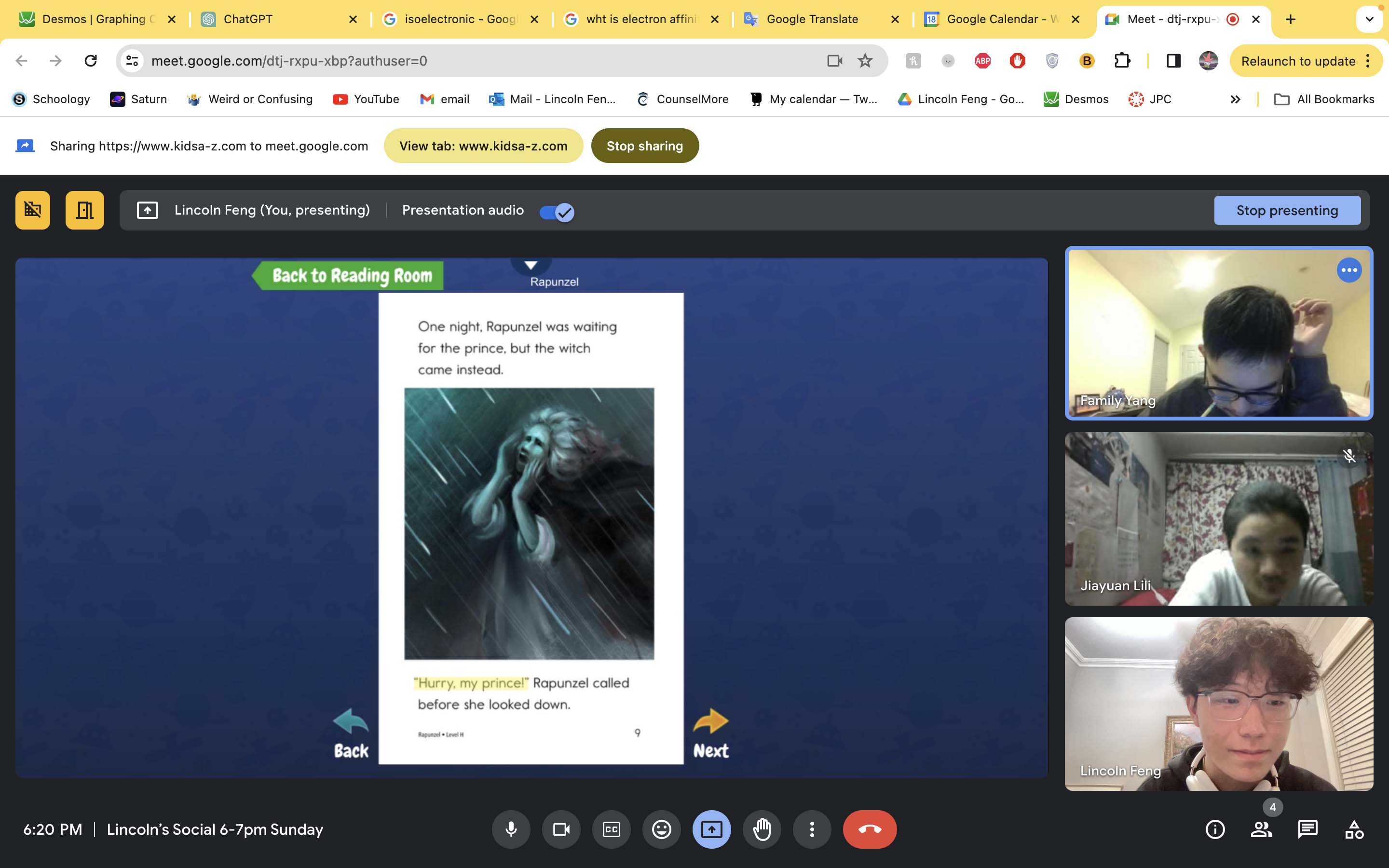Open the chat with everyone panel
The width and height of the screenshot is (1389, 868).
1307,829
